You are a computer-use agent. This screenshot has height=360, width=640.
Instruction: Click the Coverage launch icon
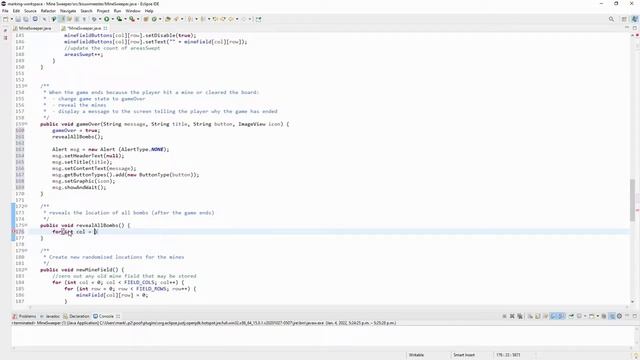(119, 19)
